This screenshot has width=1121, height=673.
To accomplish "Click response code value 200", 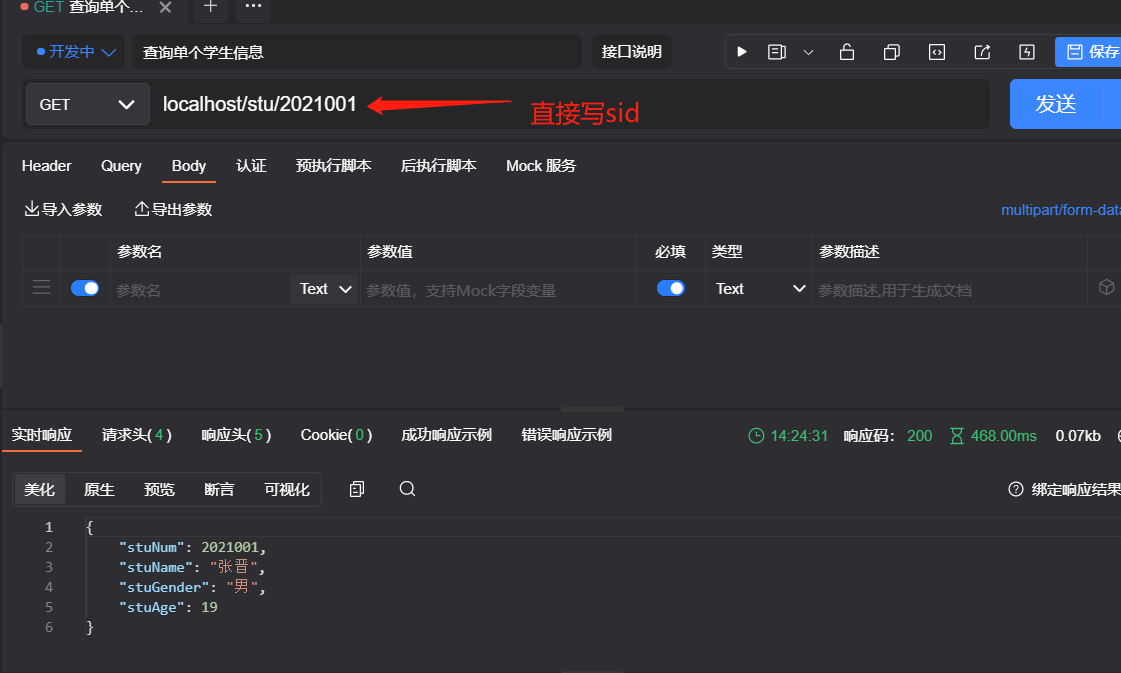I will point(919,436).
